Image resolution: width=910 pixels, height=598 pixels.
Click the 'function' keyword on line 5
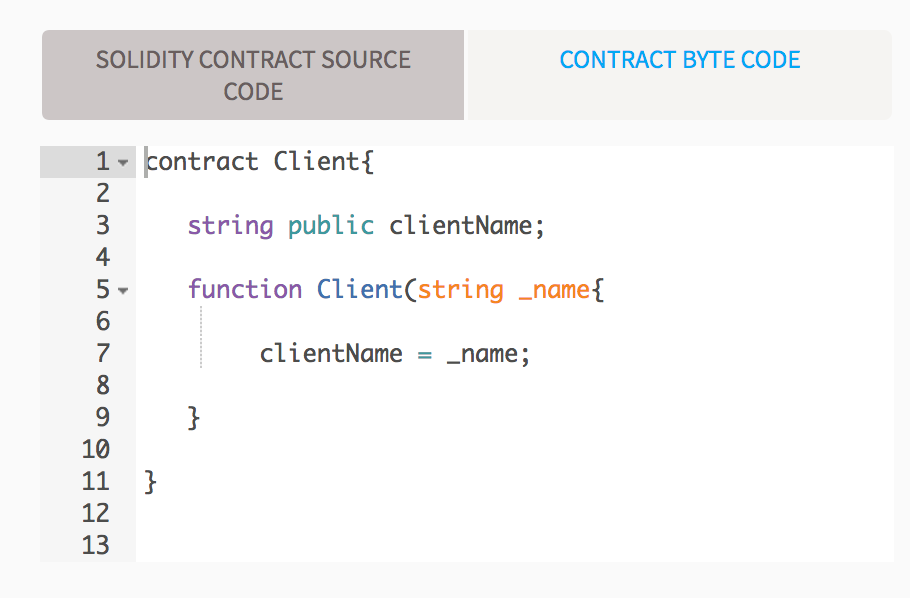(x=245, y=290)
